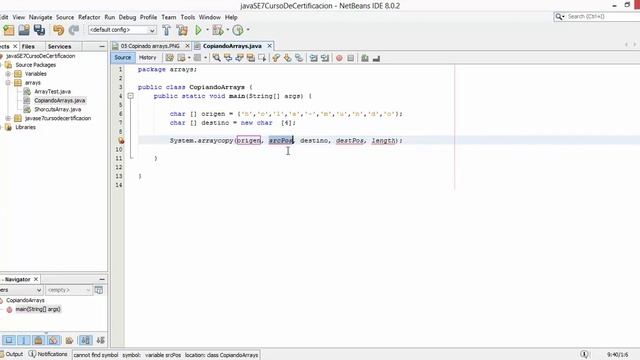Open the Tools menu
Viewport: 640px width, 360px height.
188,17
